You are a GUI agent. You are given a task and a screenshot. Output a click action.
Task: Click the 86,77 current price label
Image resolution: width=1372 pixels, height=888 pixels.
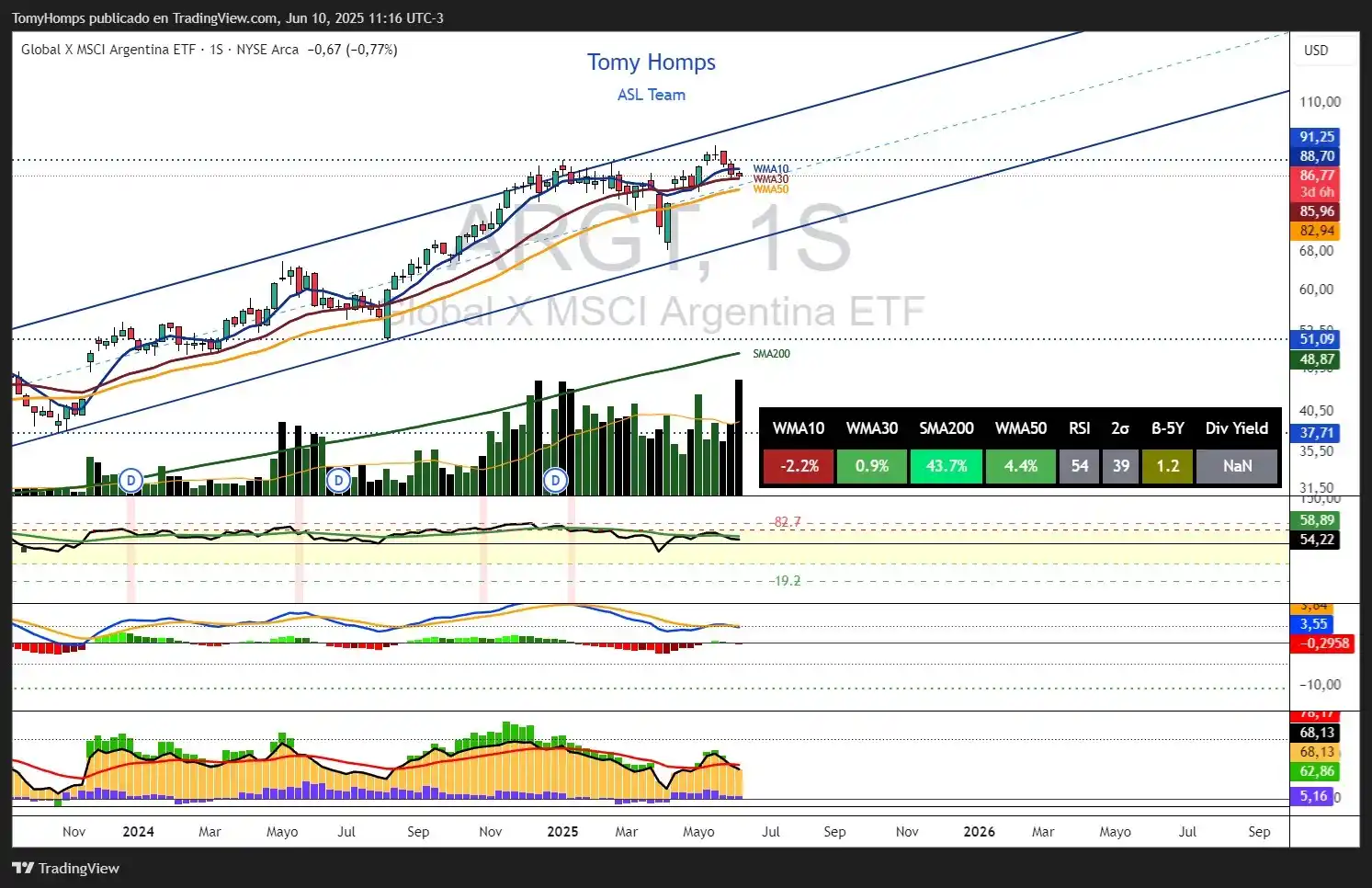(1316, 175)
